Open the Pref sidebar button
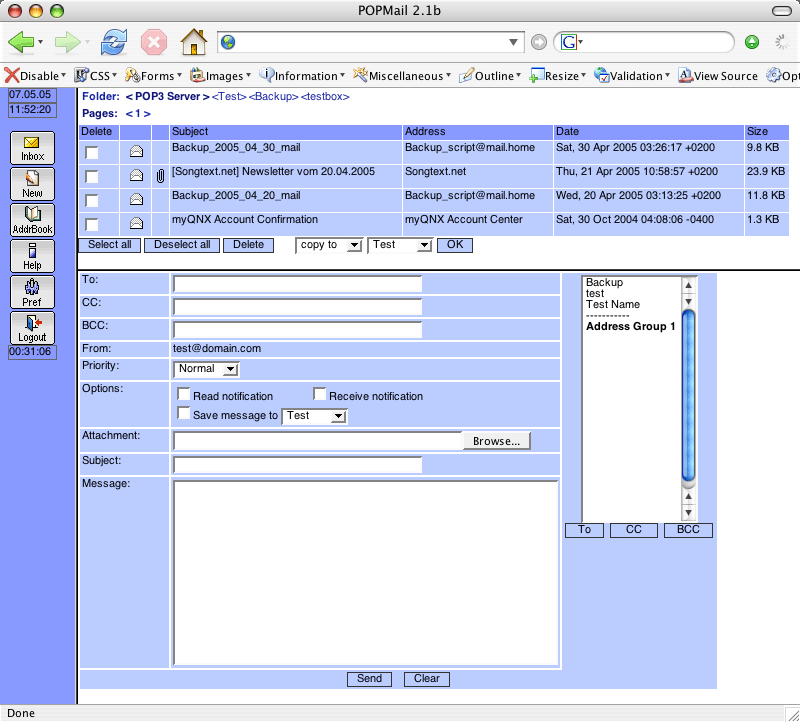Screen dimensions: 800x722 point(32,292)
